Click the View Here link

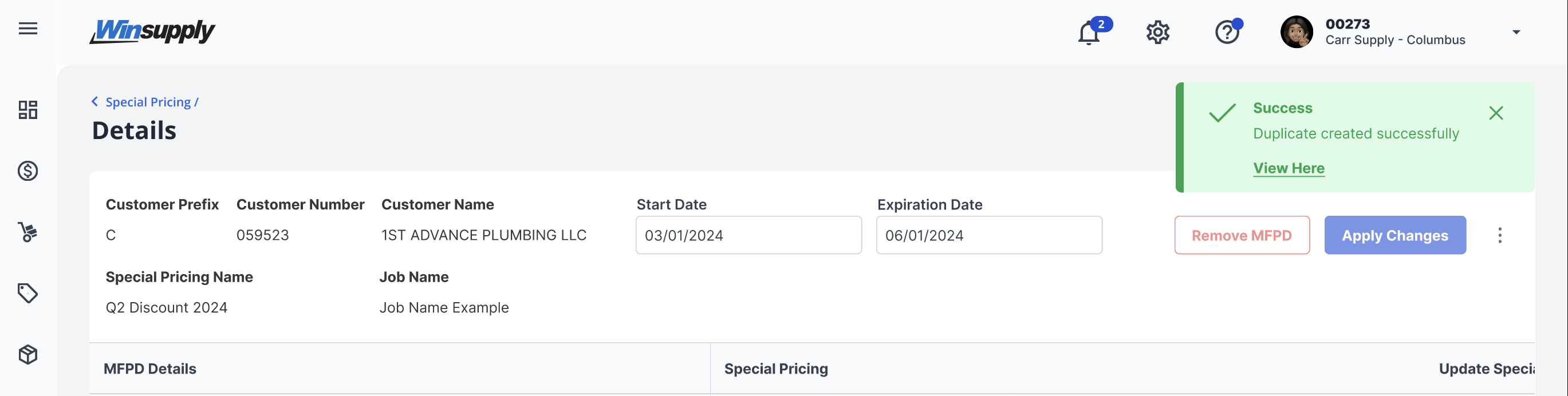click(x=1289, y=168)
